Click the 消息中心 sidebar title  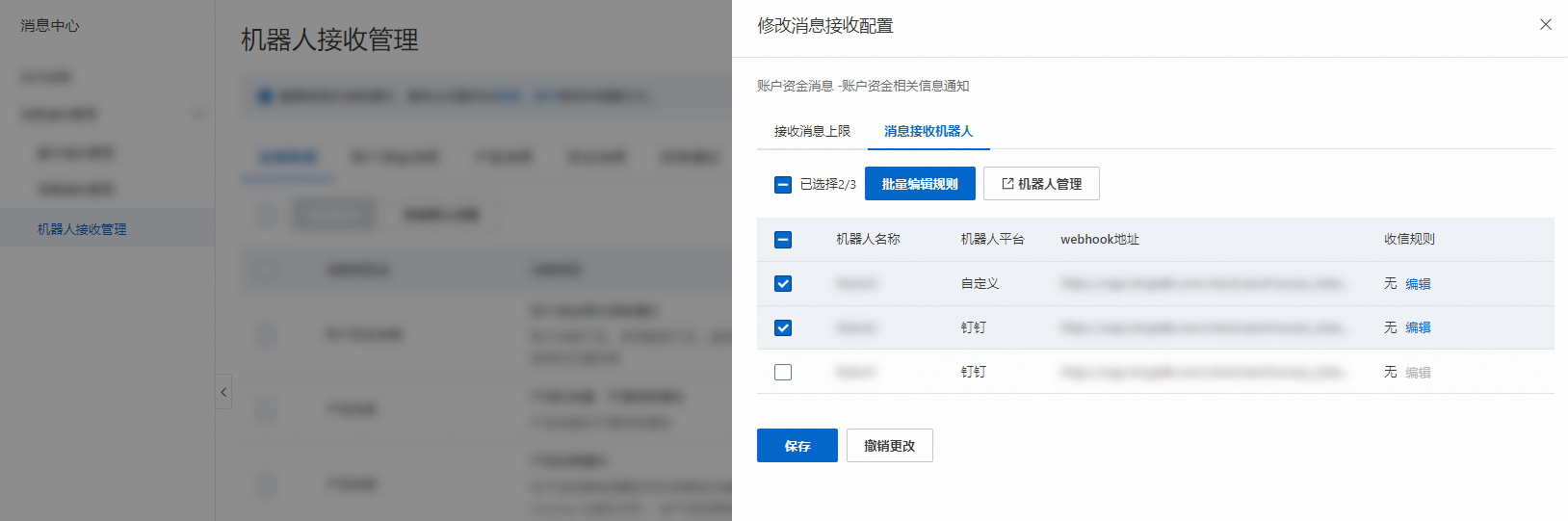(x=50, y=26)
